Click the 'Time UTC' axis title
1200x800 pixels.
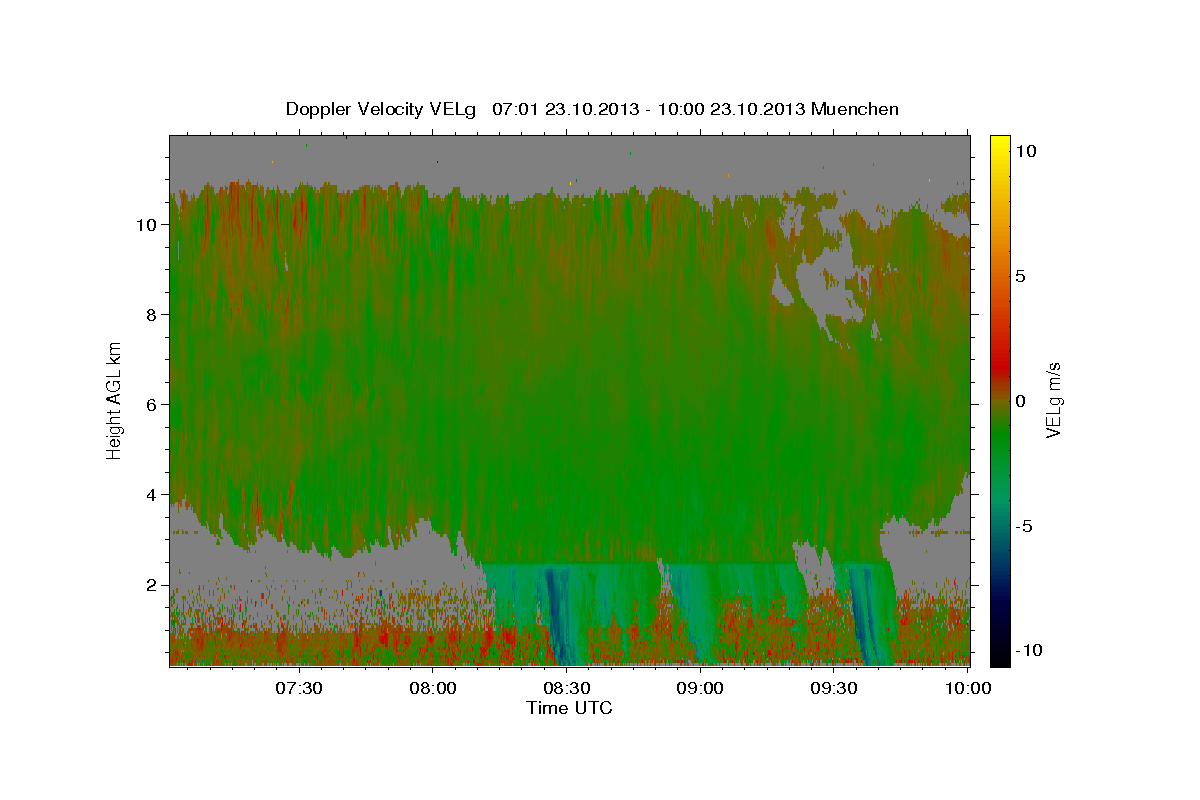coord(569,708)
